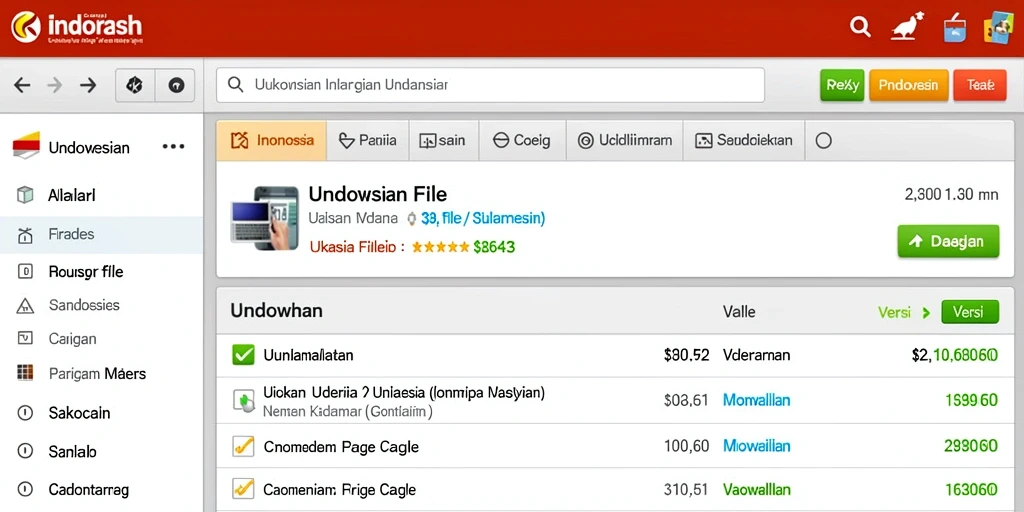Click the indorash logo

coord(76,27)
